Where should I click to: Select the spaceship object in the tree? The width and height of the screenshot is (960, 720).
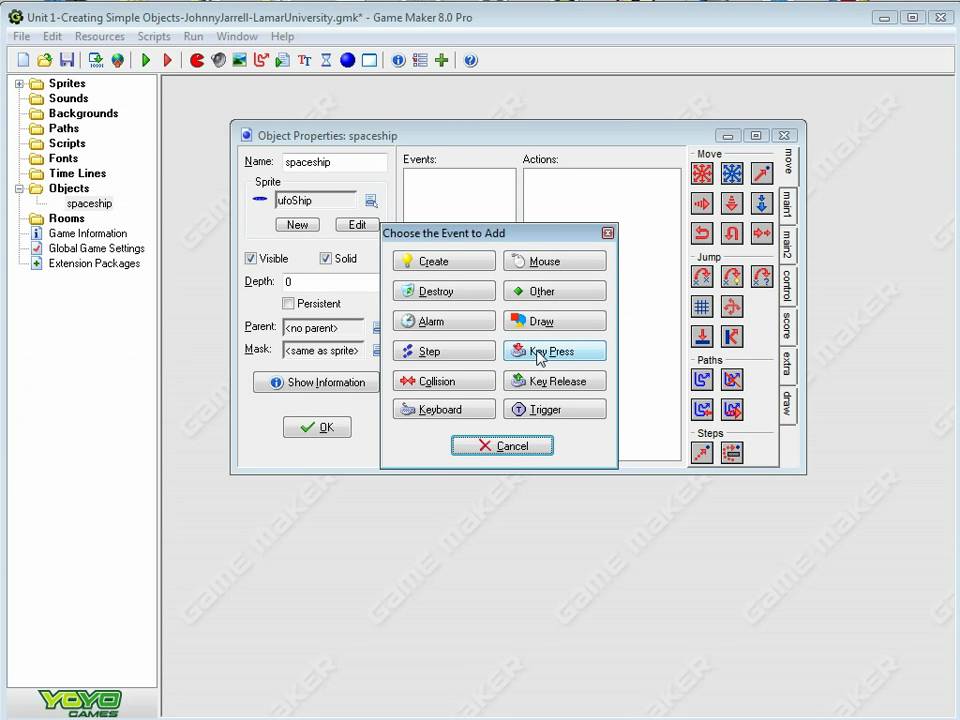pos(89,203)
